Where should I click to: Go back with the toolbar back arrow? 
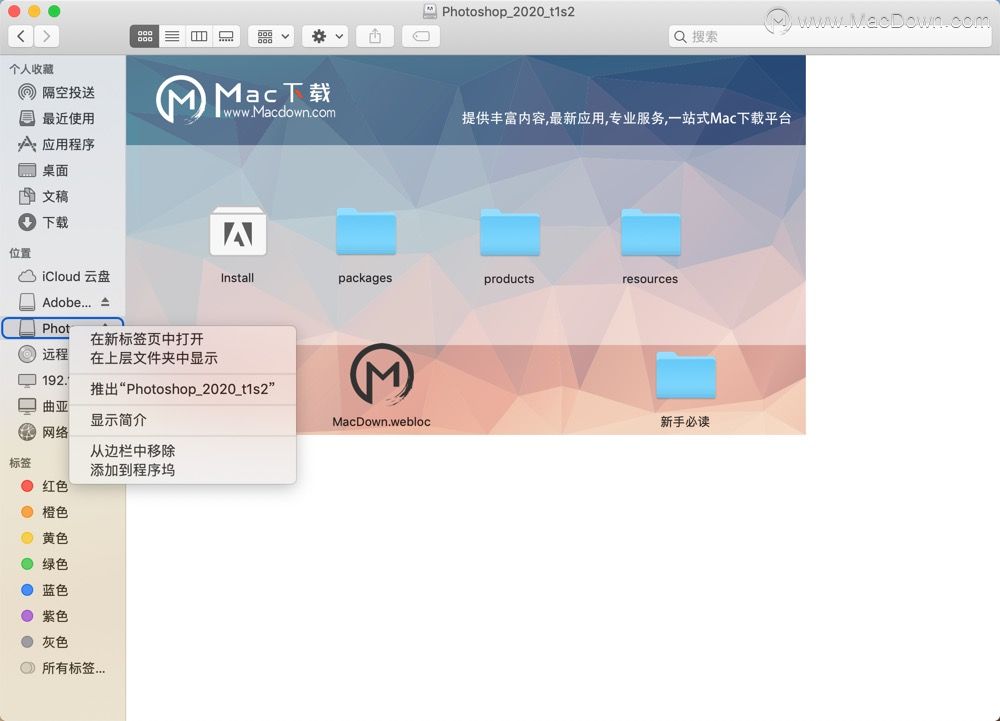click(21, 36)
